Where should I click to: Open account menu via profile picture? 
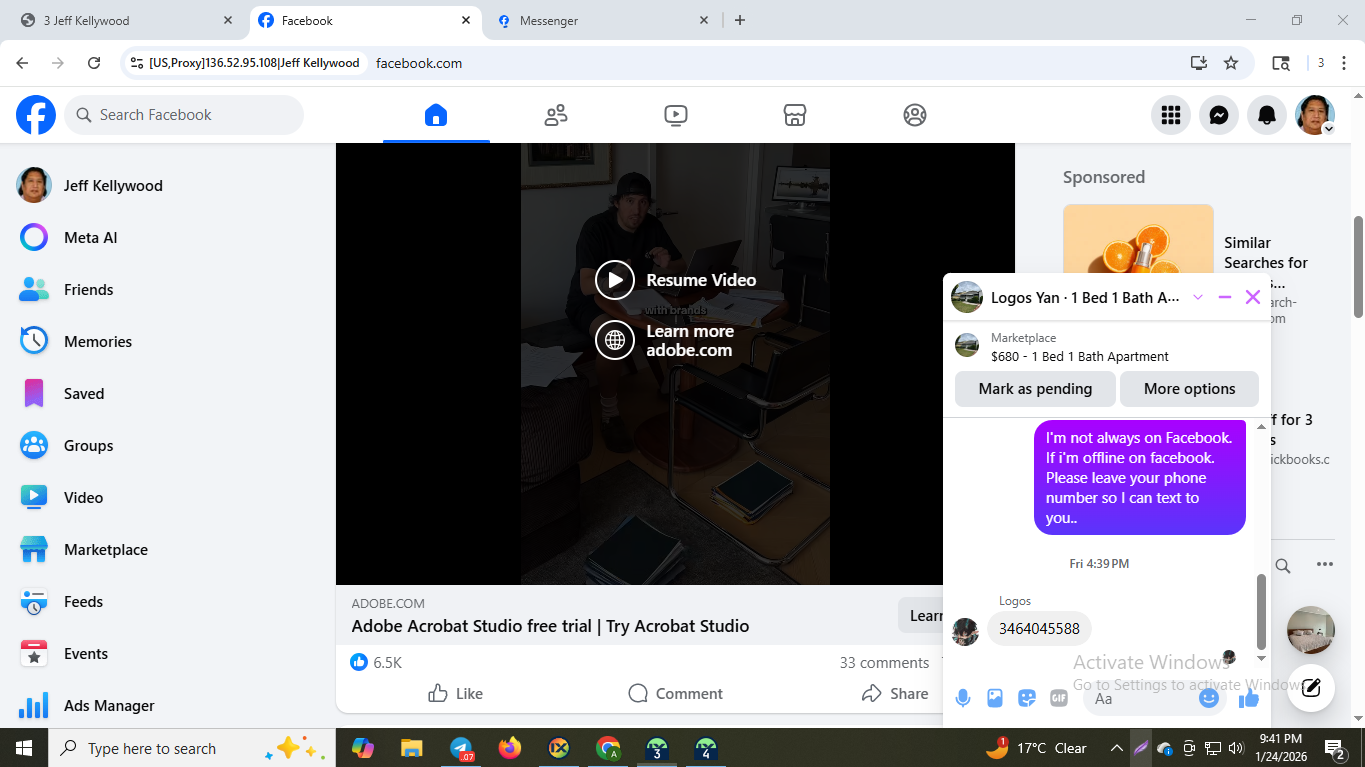(1315, 115)
